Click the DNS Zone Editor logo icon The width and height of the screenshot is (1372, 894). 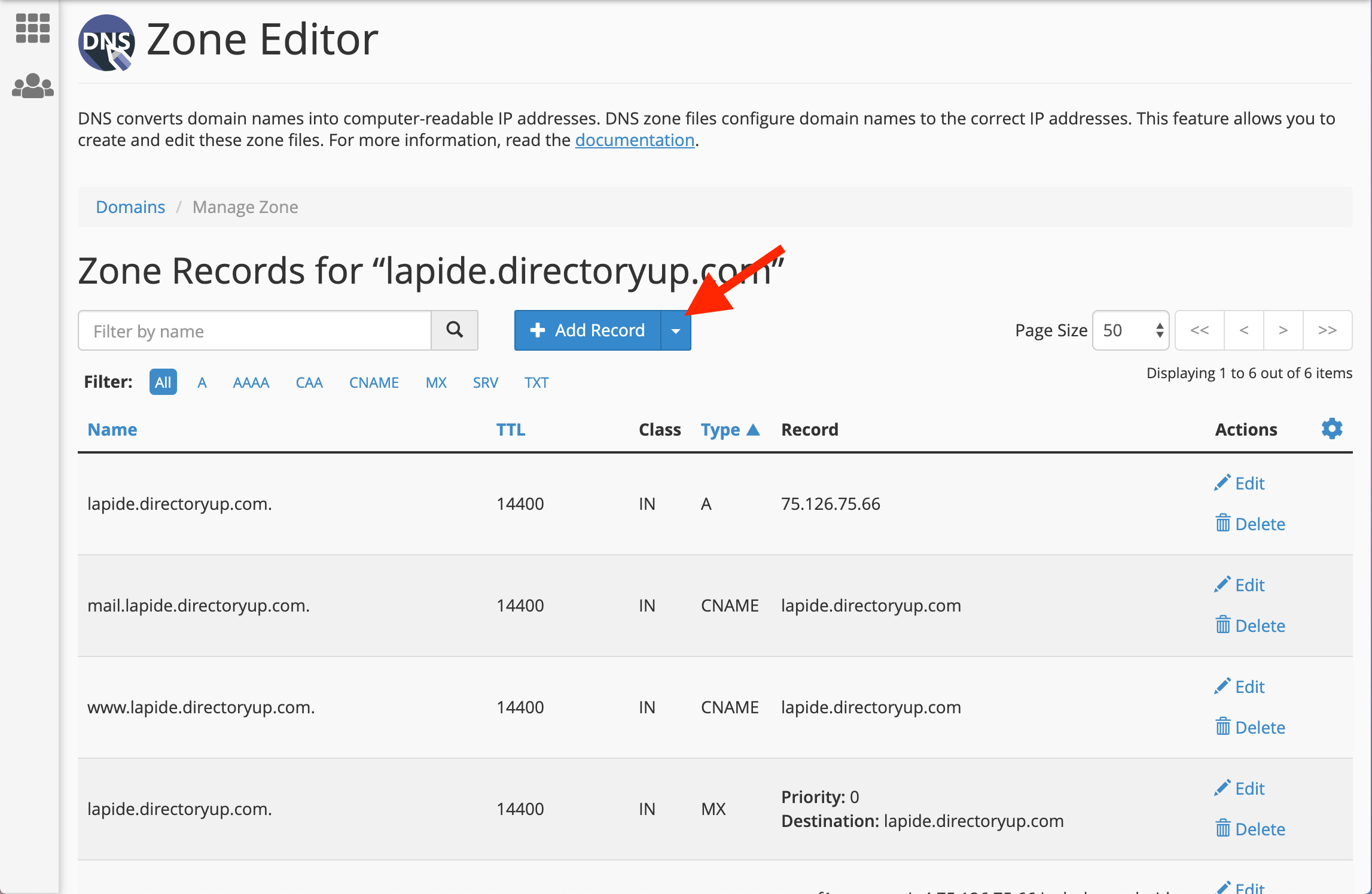click(106, 42)
